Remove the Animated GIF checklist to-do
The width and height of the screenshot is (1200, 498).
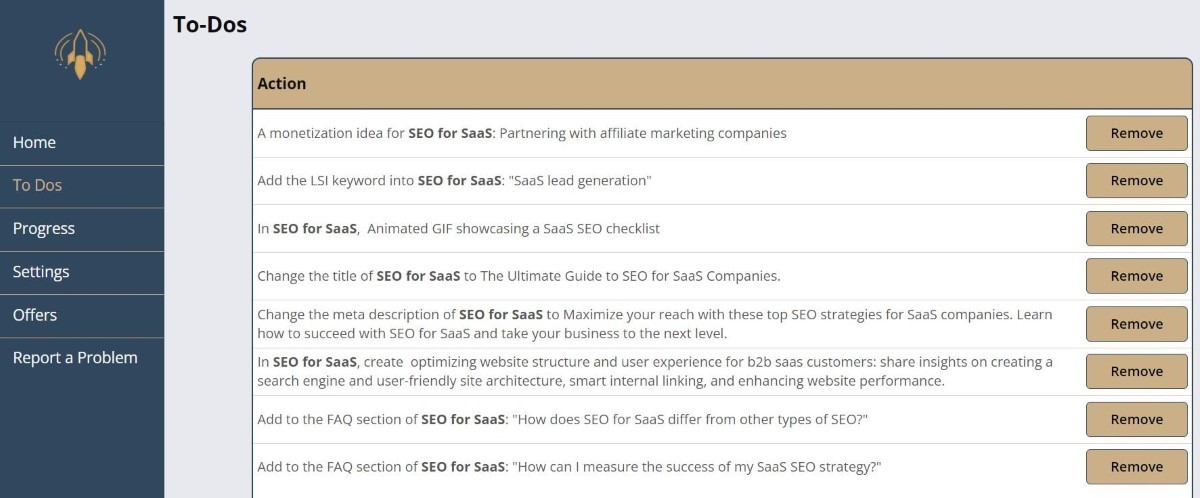coord(1137,228)
